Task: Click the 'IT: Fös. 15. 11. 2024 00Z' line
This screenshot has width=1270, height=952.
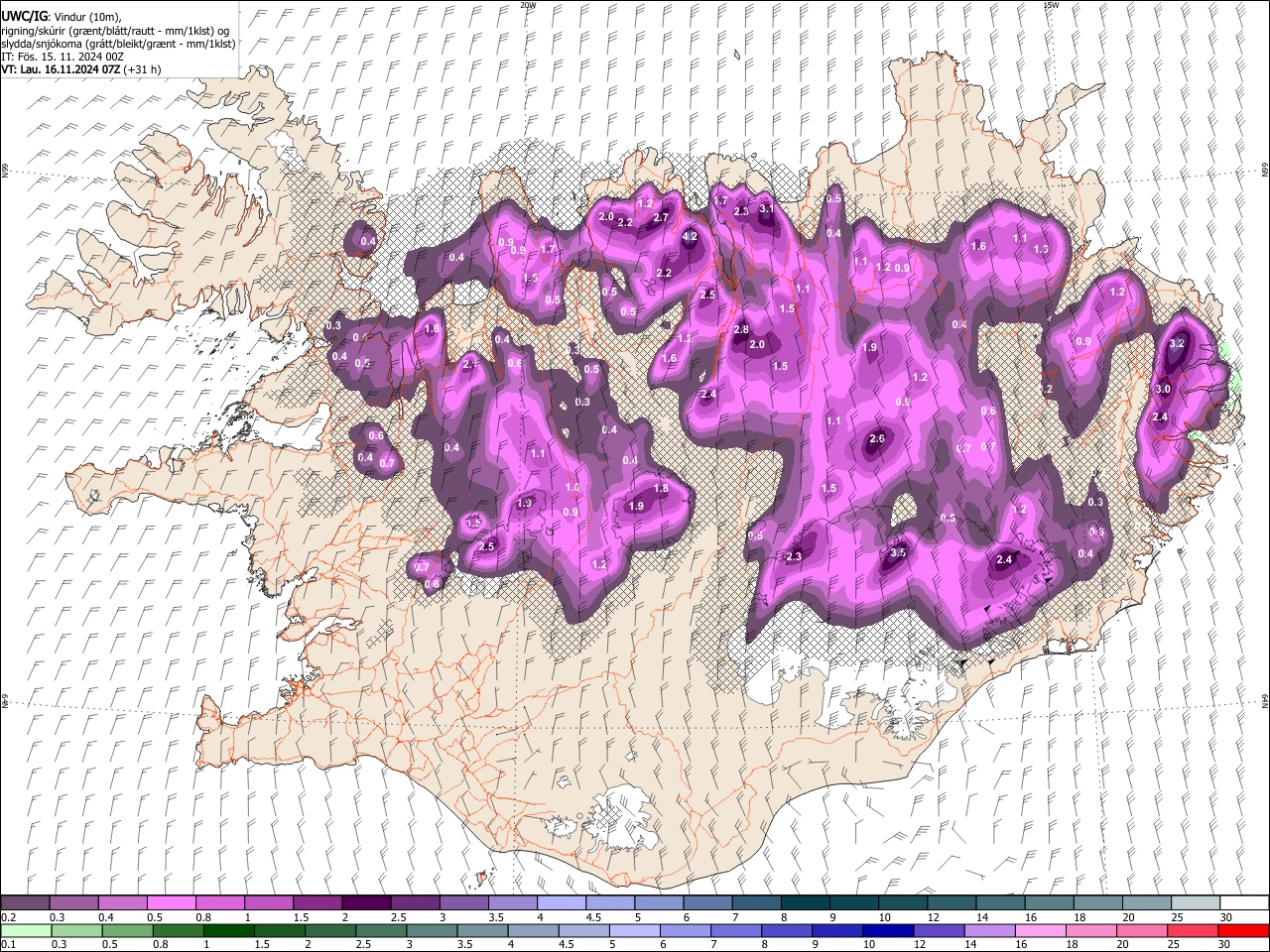Action: (x=63, y=57)
